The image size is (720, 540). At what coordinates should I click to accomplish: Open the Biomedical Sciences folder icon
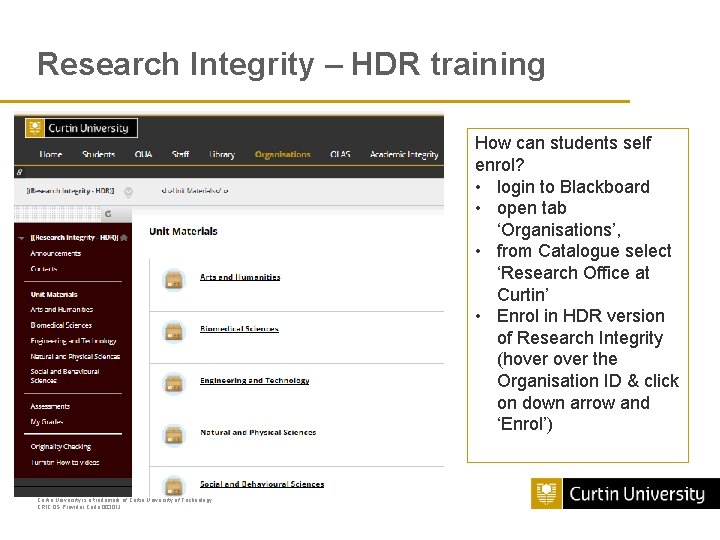tap(174, 332)
